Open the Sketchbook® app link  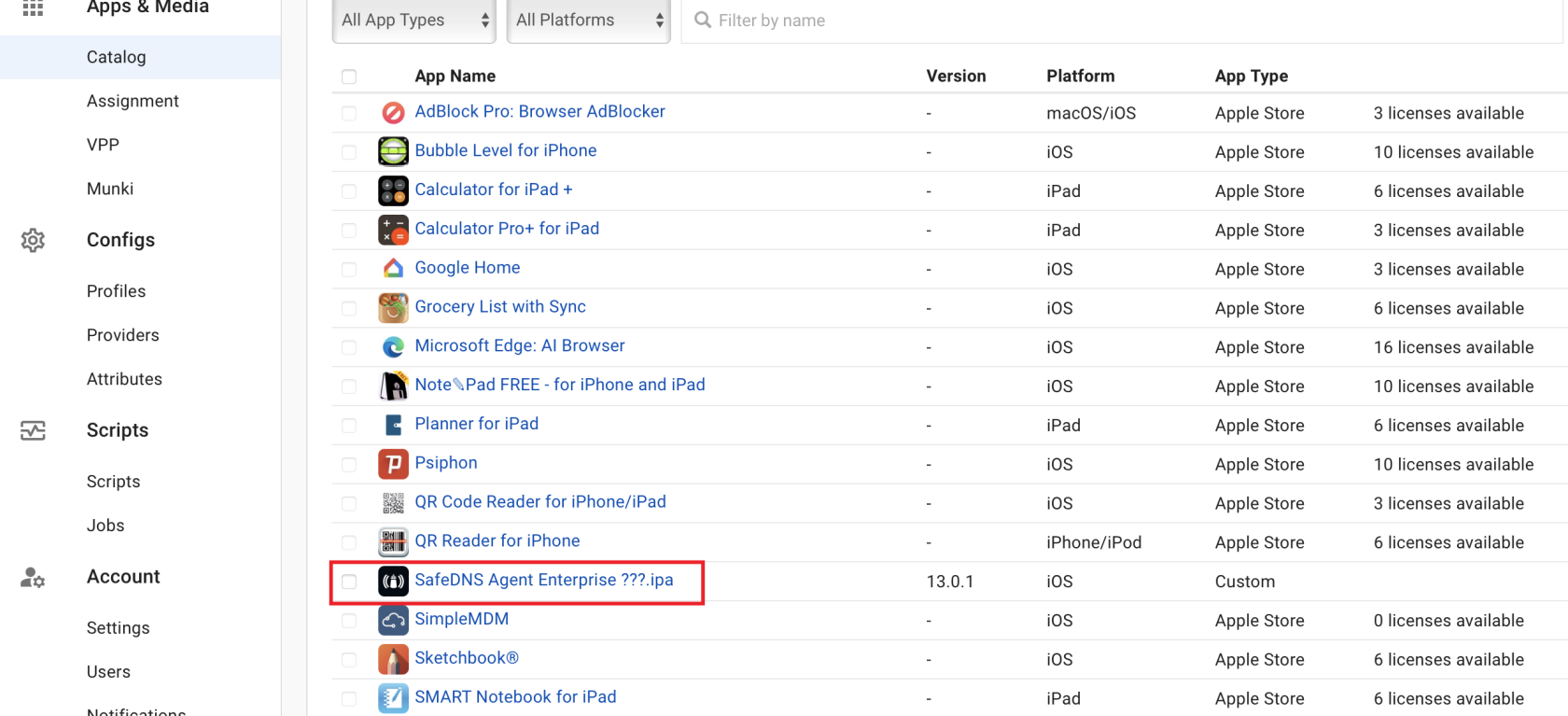pos(467,658)
